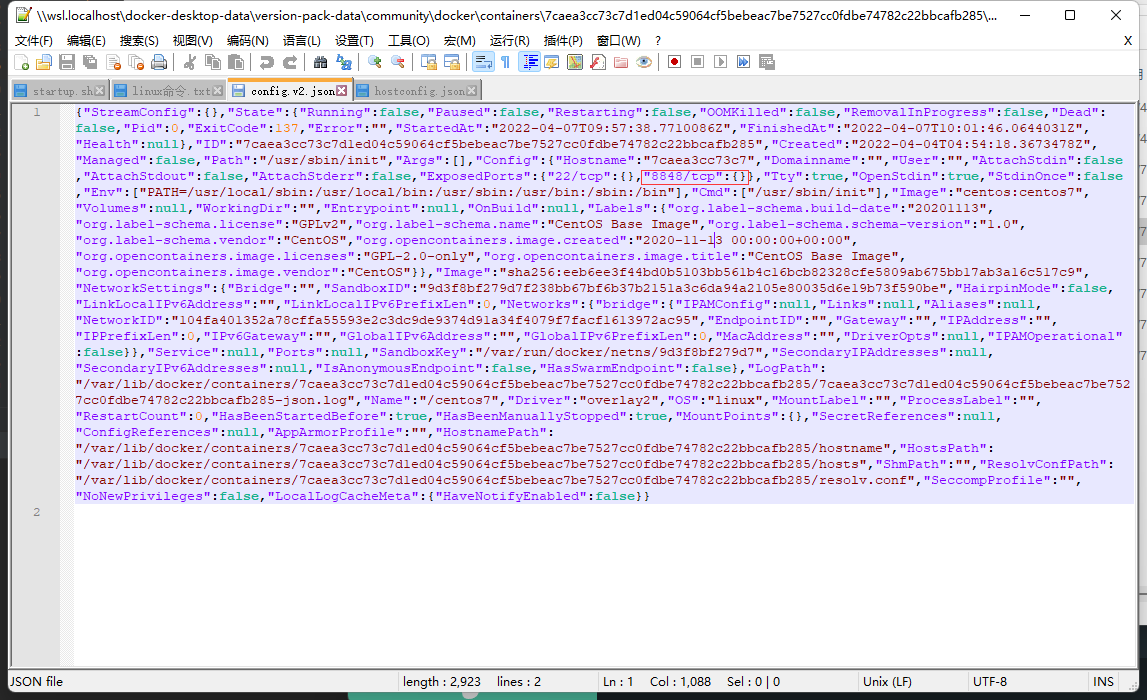This screenshot has width=1147, height=700.
Task: Open the 宏(M) menu
Action: point(459,40)
